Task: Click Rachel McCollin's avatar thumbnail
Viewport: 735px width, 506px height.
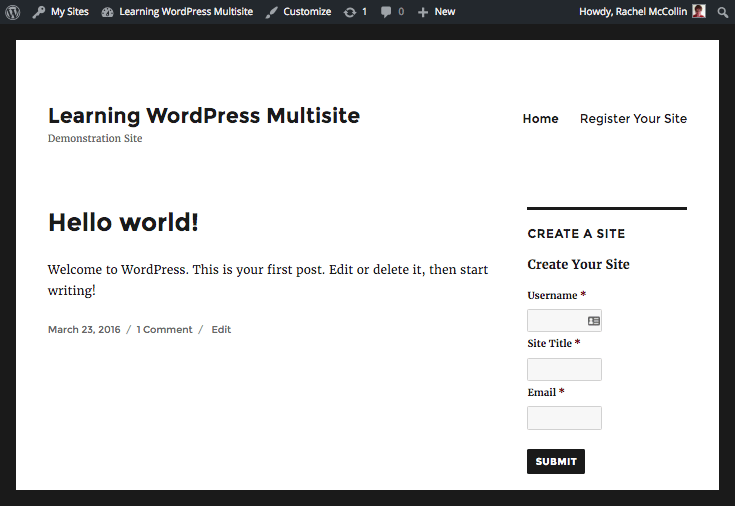Action: 698,11
